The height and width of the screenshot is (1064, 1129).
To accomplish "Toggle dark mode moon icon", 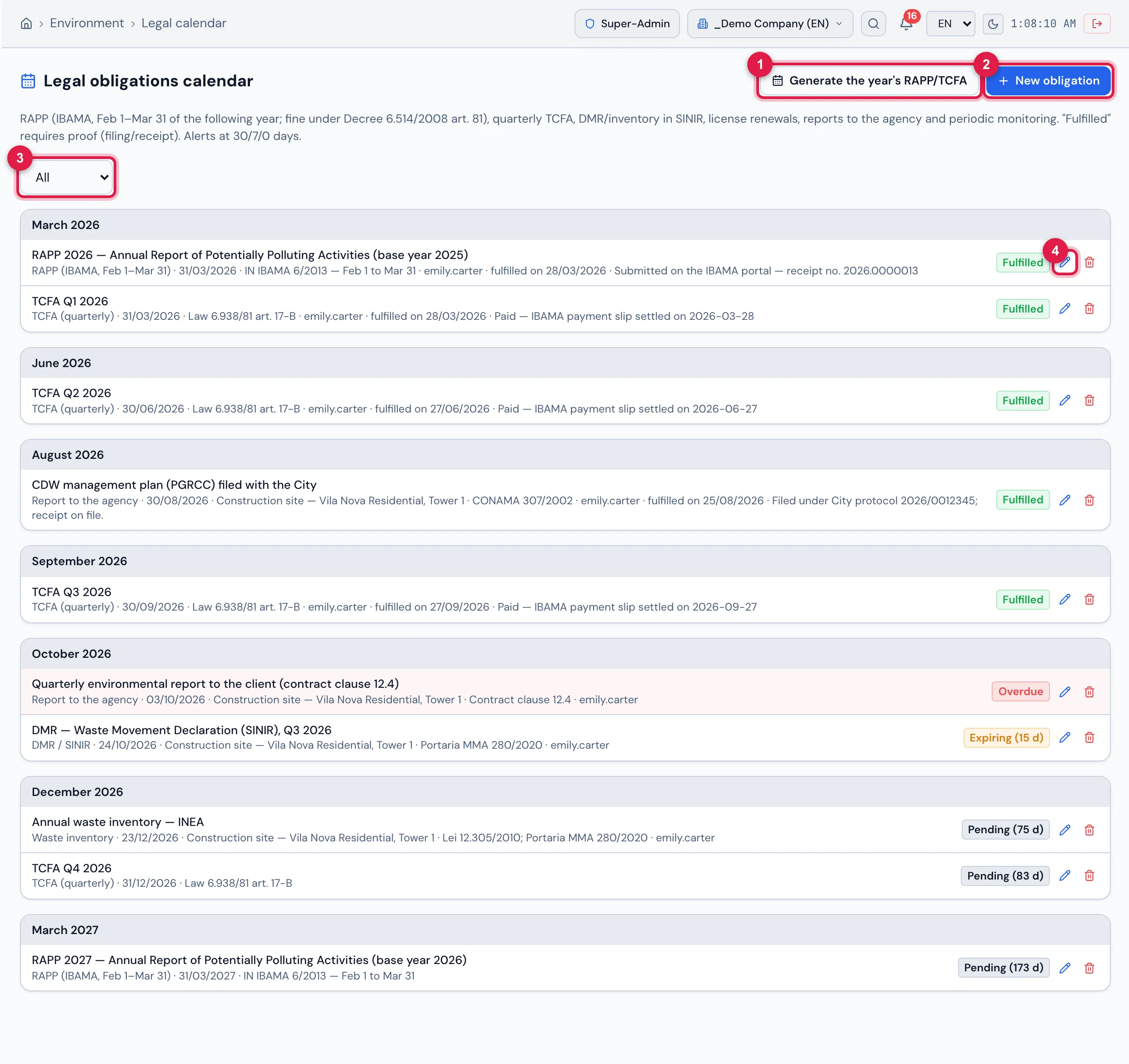I will pyautogui.click(x=993, y=23).
